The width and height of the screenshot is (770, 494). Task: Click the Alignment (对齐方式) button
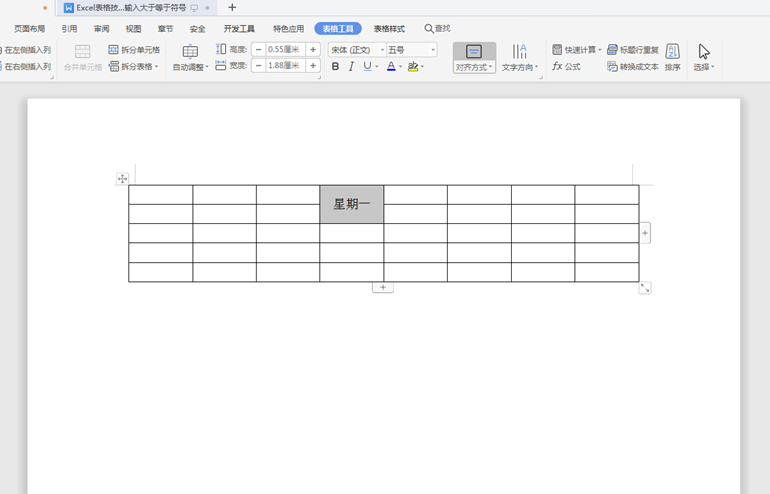pyautogui.click(x=474, y=58)
